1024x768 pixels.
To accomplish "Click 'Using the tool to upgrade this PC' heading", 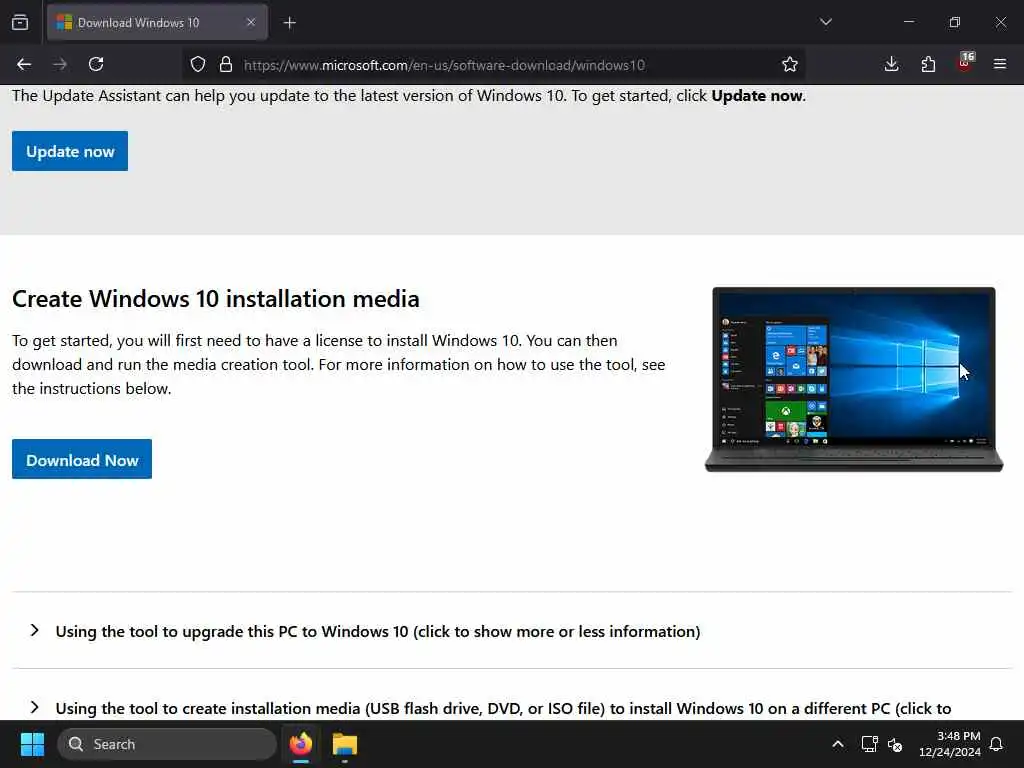I will (377, 632).
